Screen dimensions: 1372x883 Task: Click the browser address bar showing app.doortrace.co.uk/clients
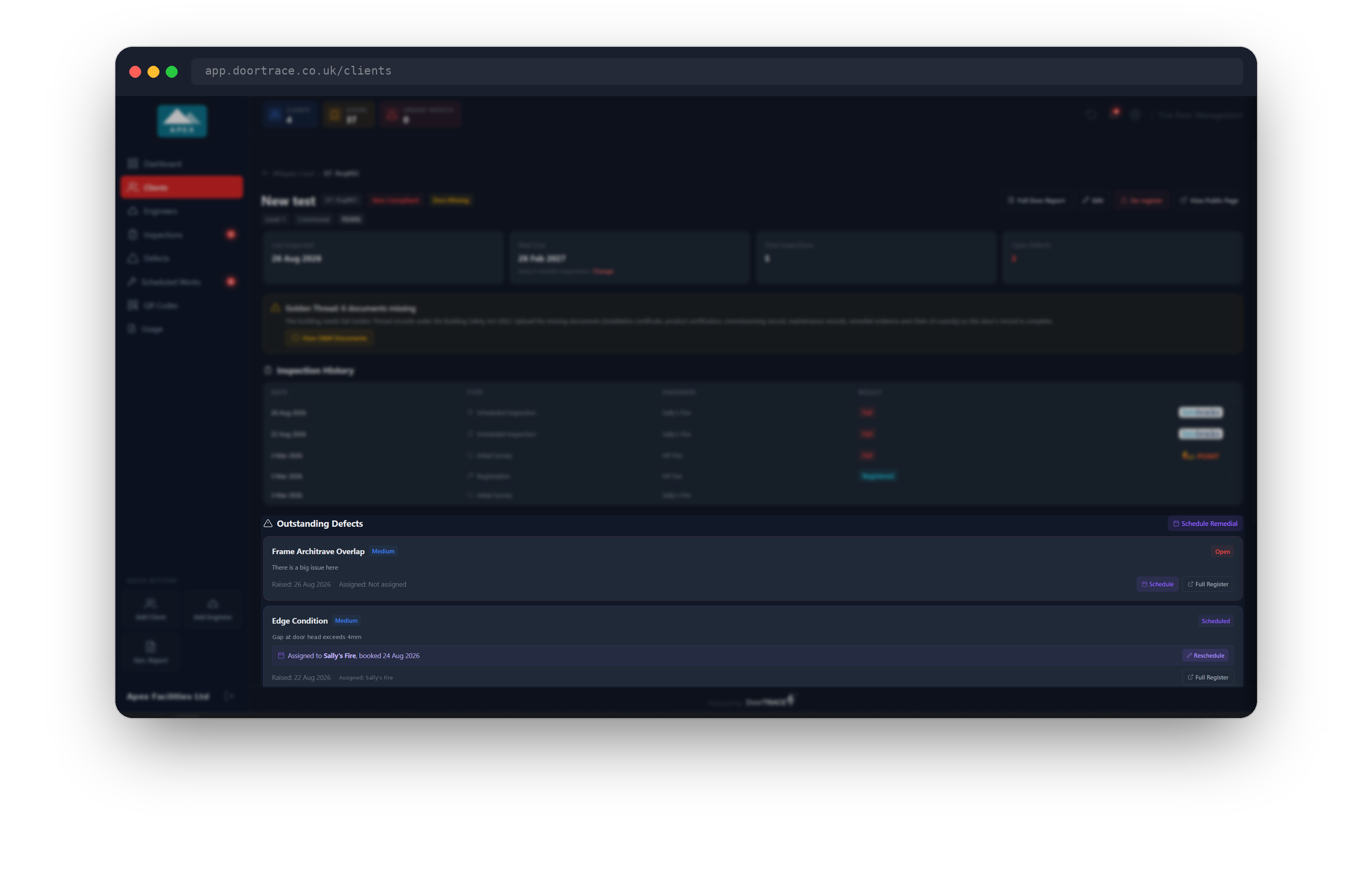pyautogui.click(x=717, y=71)
